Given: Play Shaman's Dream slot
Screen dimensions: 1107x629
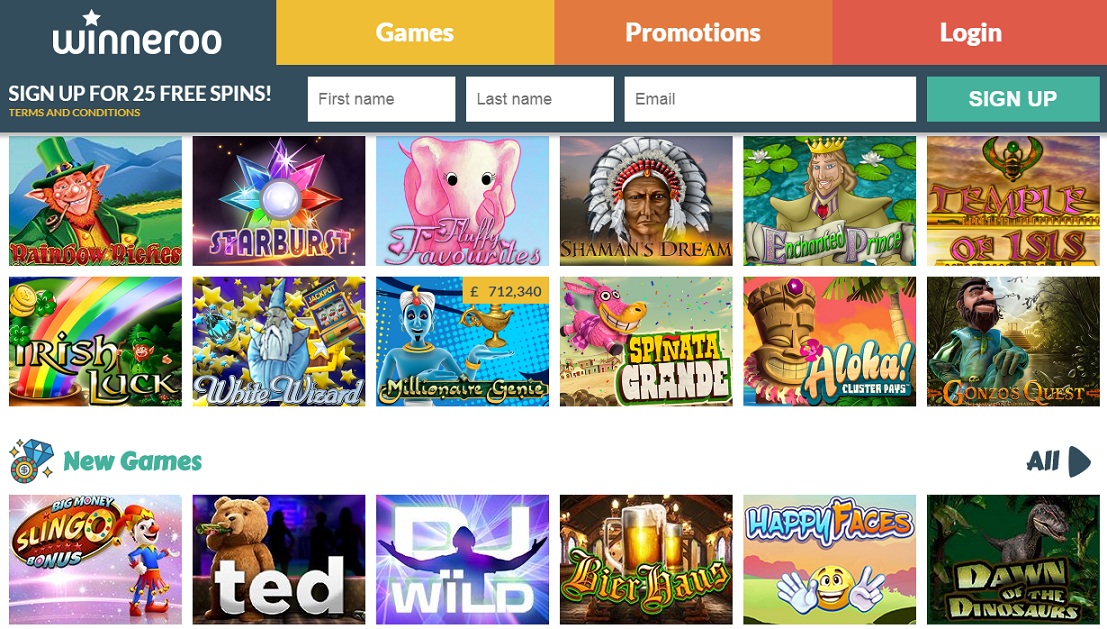Looking at the screenshot, I should [x=646, y=201].
